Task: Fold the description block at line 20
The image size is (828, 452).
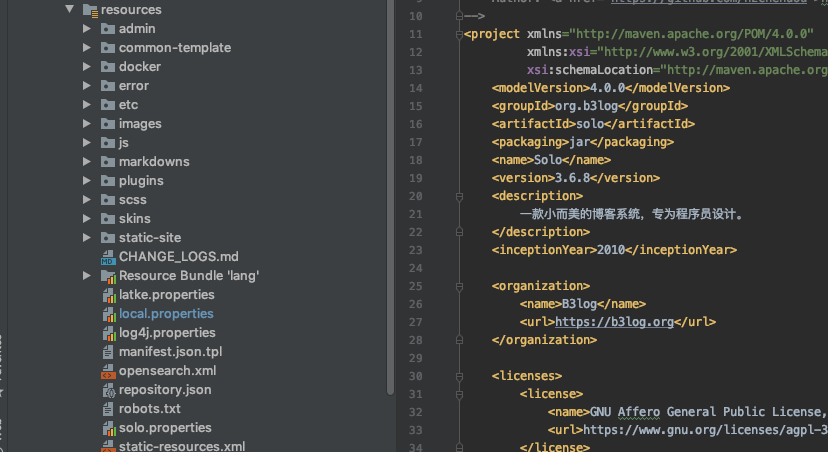Action: coord(459,196)
